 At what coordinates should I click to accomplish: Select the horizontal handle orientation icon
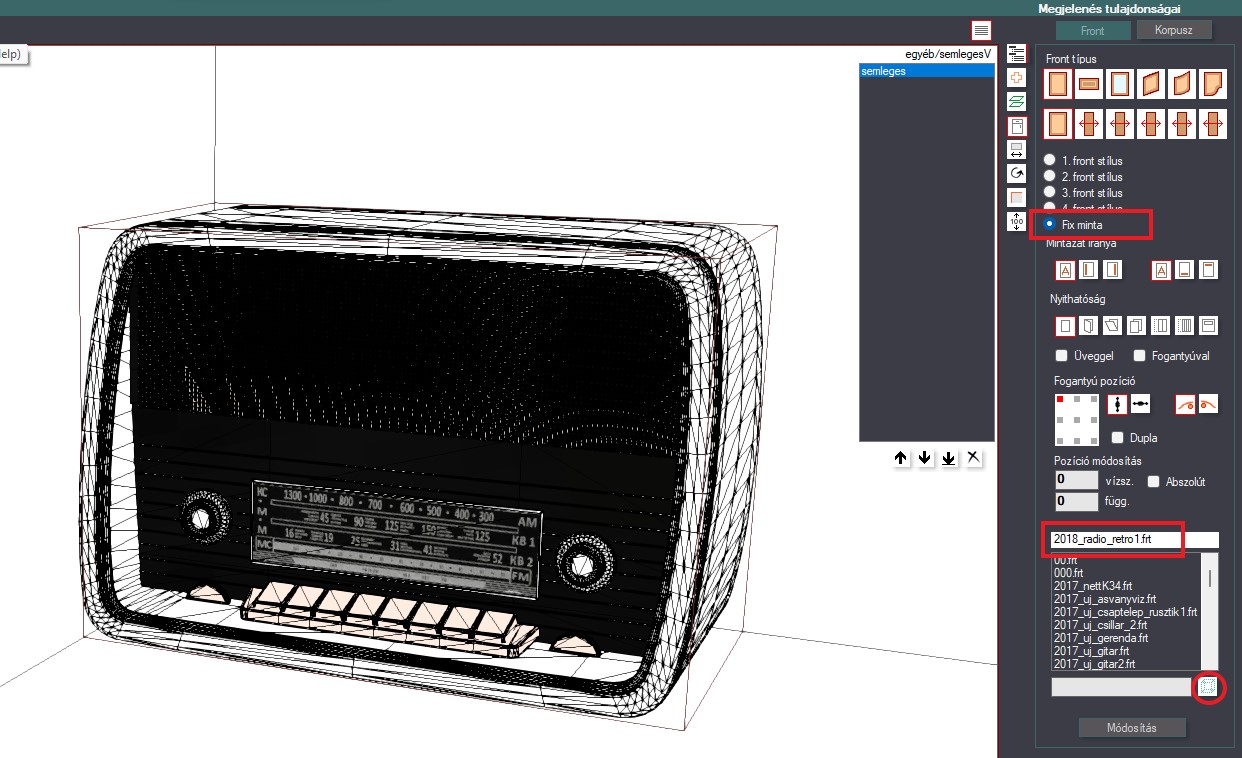1140,404
